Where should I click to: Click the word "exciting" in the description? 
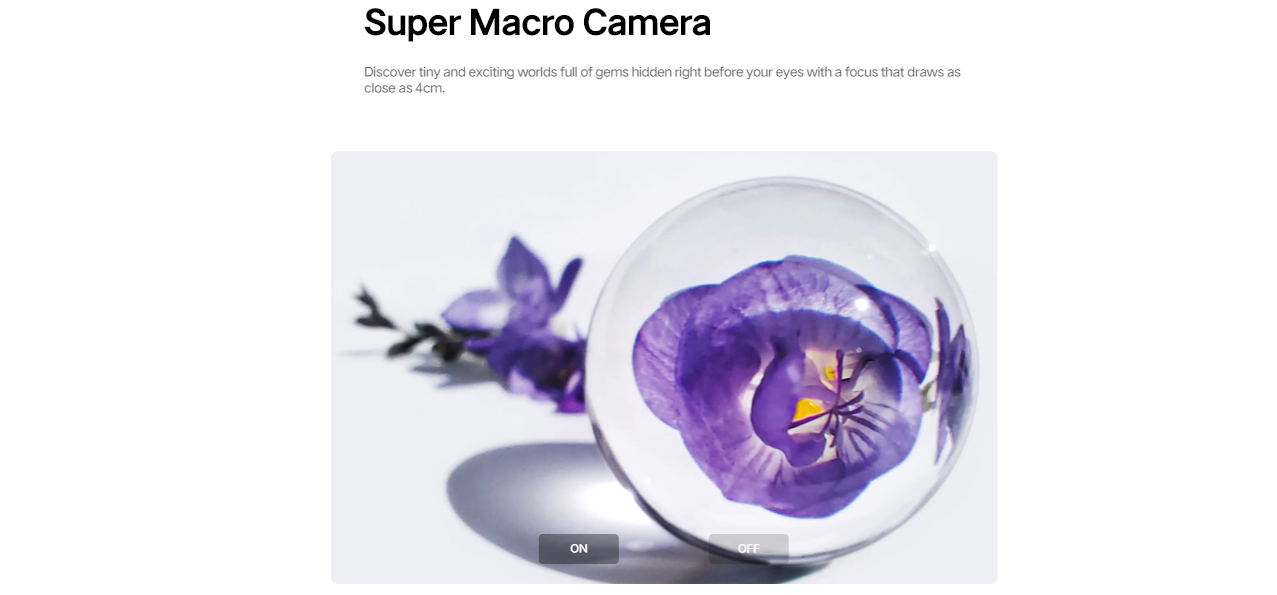point(490,72)
